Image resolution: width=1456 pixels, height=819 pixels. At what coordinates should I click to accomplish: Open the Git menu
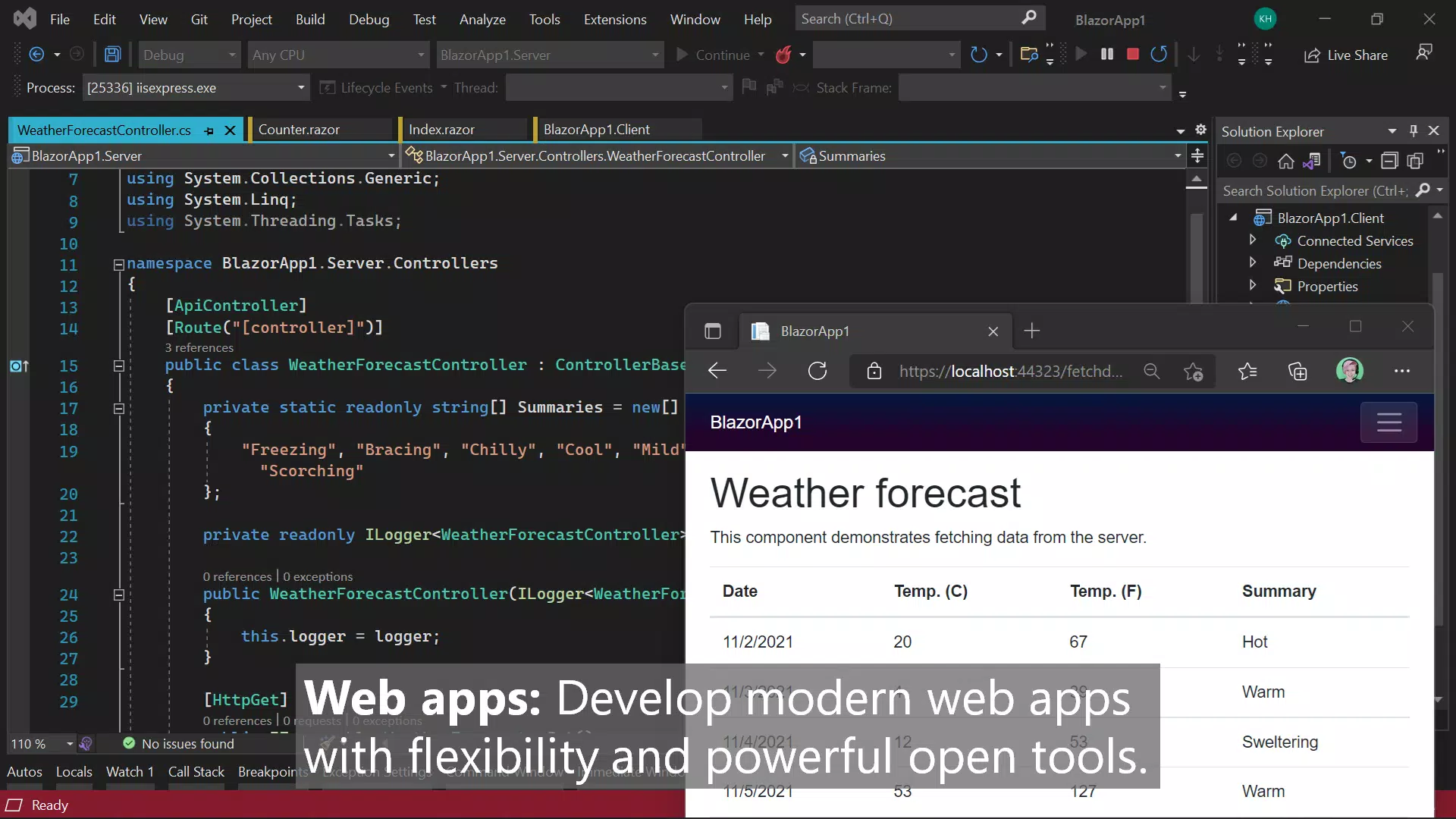[x=199, y=19]
